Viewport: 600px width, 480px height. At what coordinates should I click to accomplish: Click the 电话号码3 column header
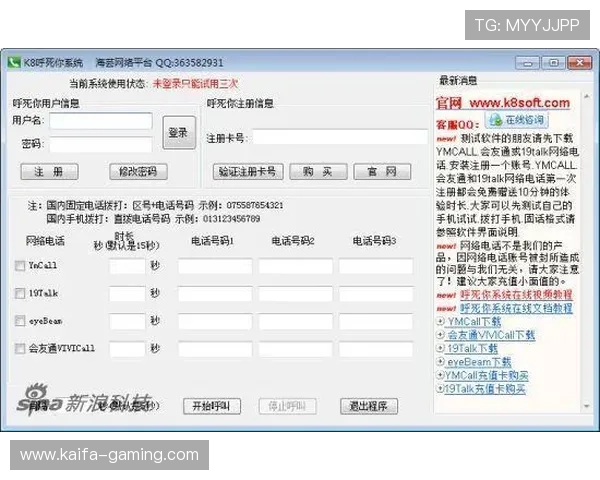374,241
